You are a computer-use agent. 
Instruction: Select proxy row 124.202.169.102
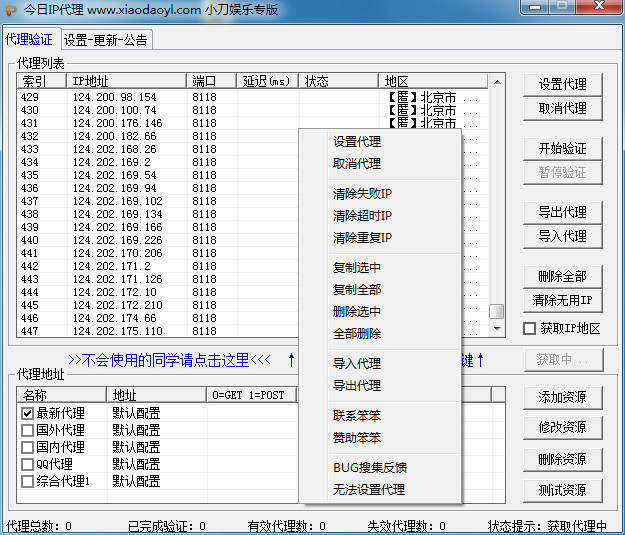[117, 201]
